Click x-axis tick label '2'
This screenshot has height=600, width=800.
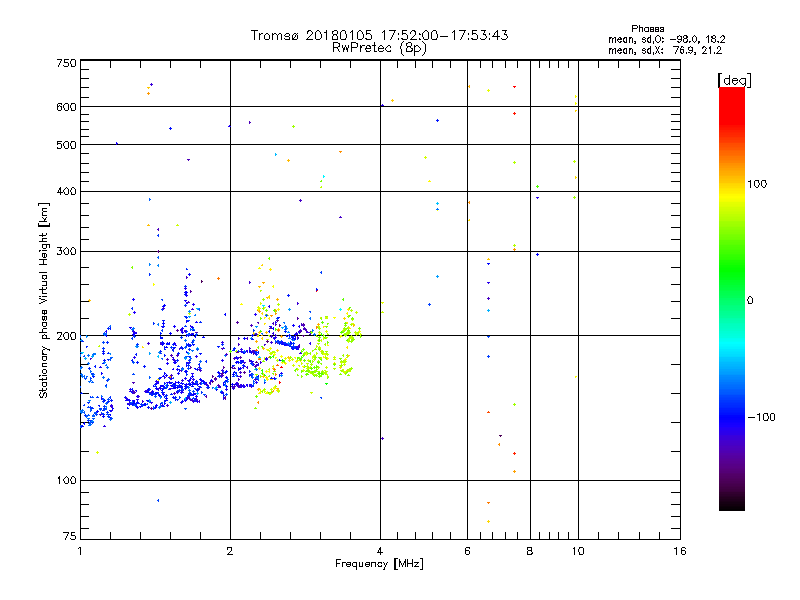(x=230, y=551)
